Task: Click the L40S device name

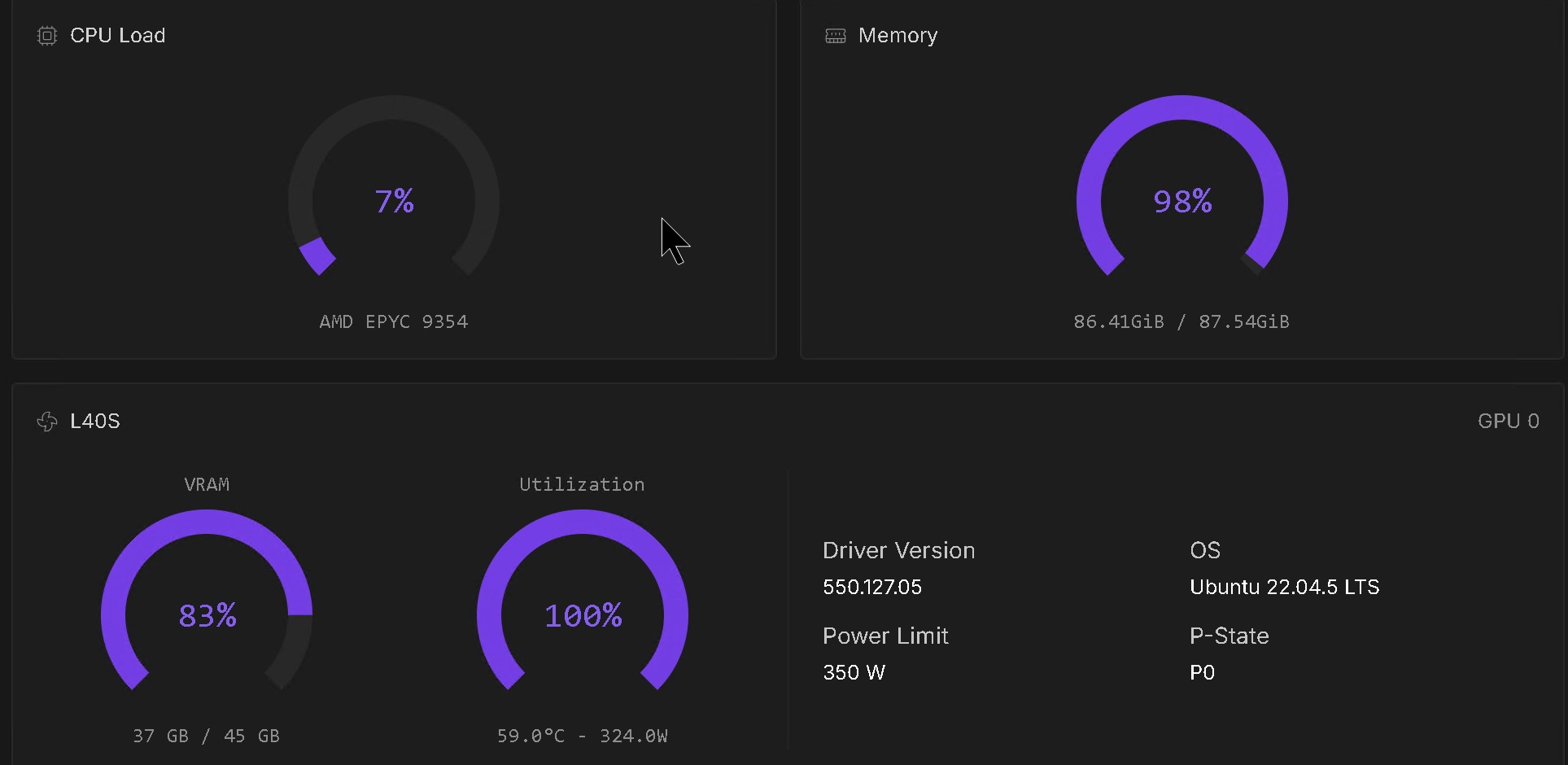Action: (94, 422)
